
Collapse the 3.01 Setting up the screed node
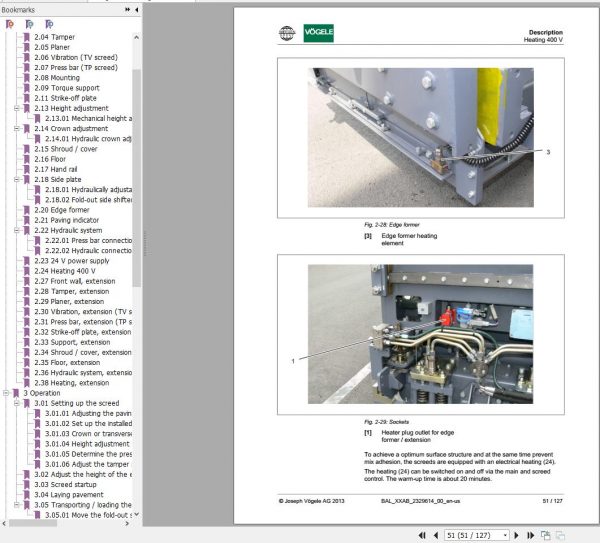[16, 403]
